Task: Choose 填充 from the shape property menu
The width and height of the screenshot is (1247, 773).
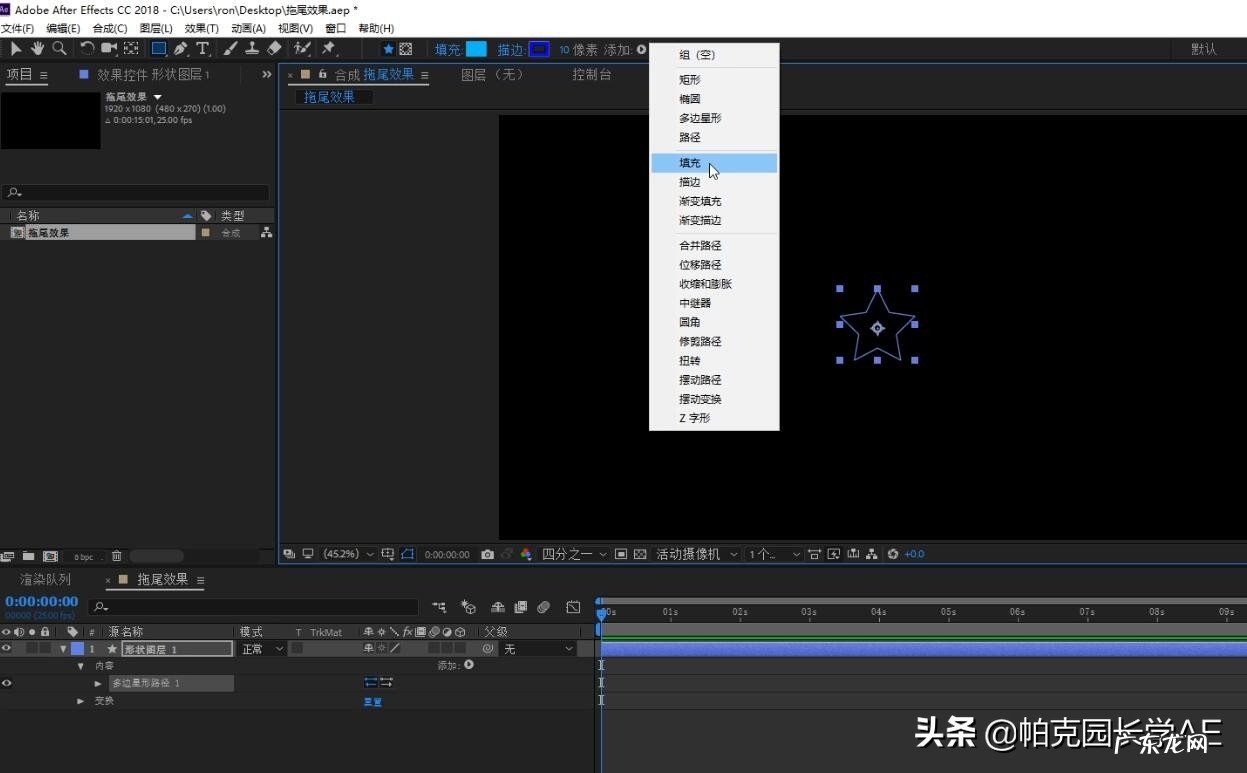Action: 689,162
